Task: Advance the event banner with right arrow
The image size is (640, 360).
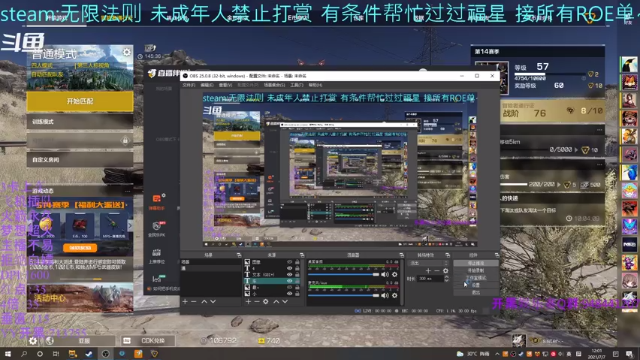Action: click(x=130, y=225)
